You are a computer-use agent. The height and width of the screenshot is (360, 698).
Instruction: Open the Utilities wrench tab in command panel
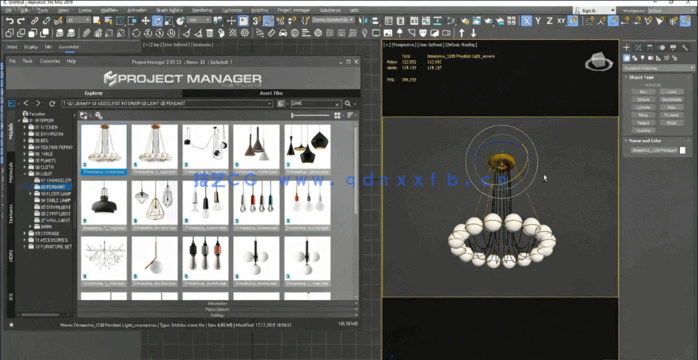point(685,48)
